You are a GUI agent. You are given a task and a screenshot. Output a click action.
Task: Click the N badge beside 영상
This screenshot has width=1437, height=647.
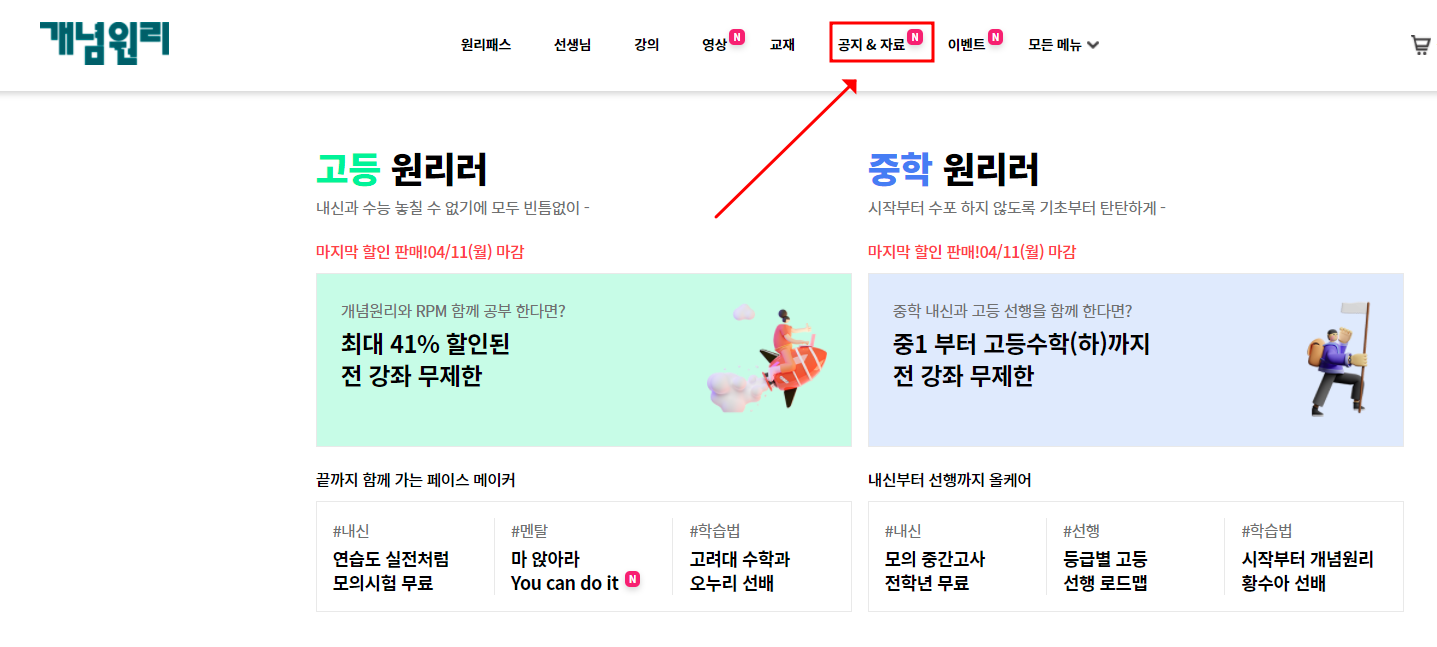[737, 37]
